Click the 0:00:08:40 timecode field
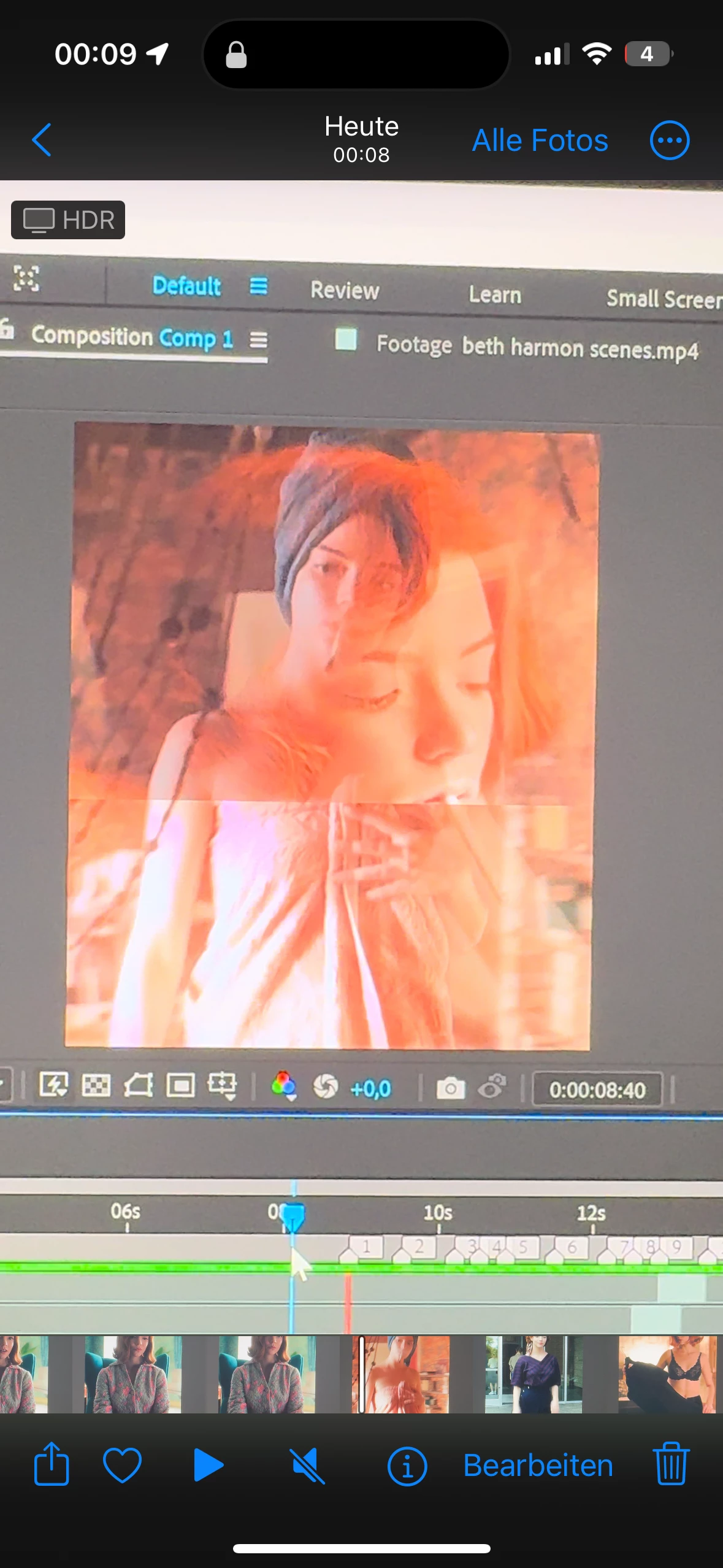Viewport: 723px width, 1568px height. pyautogui.click(x=597, y=1090)
